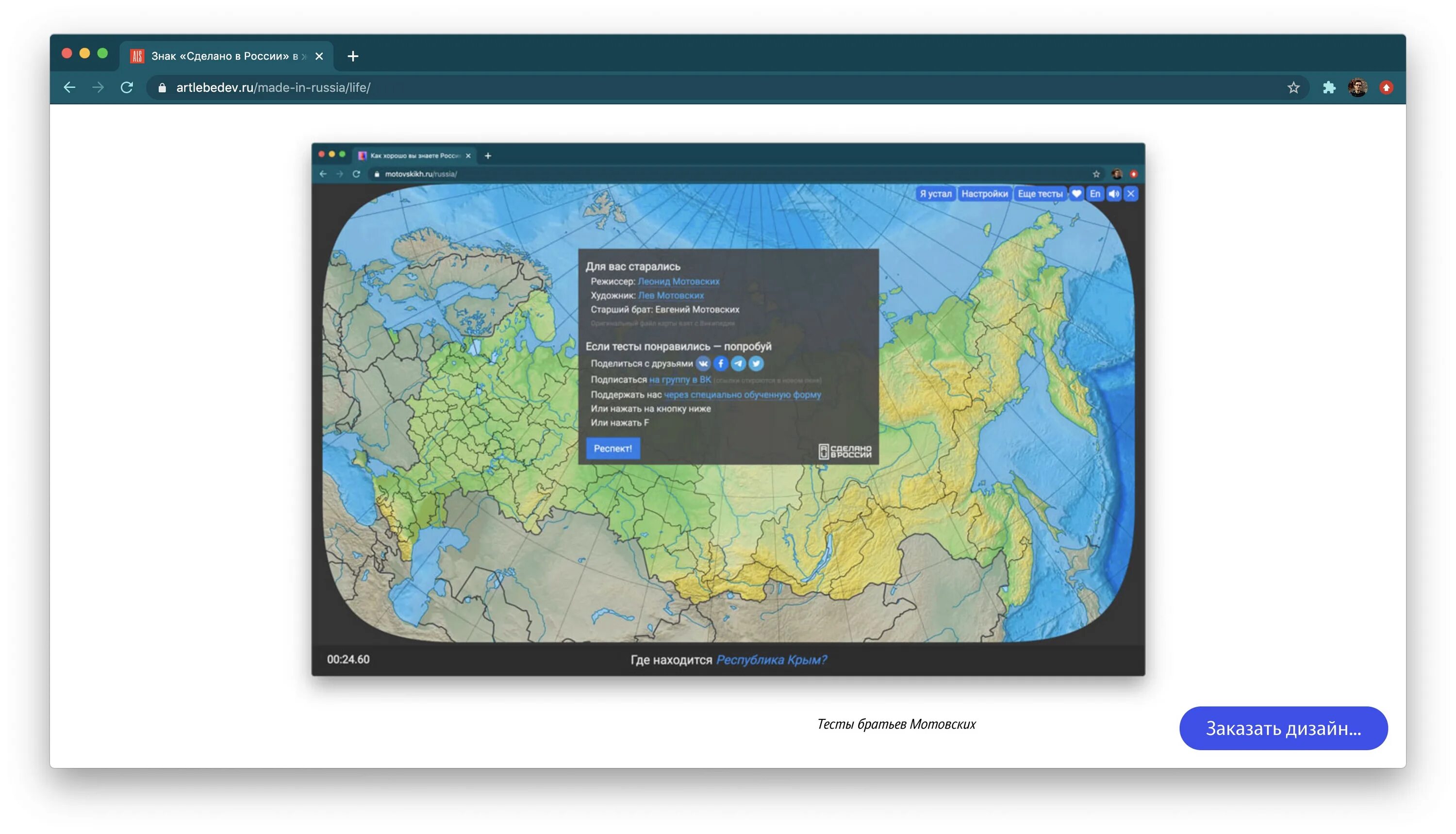The image size is (1456, 834).
Task: Share via Telegram icon in dialog
Action: [738, 364]
